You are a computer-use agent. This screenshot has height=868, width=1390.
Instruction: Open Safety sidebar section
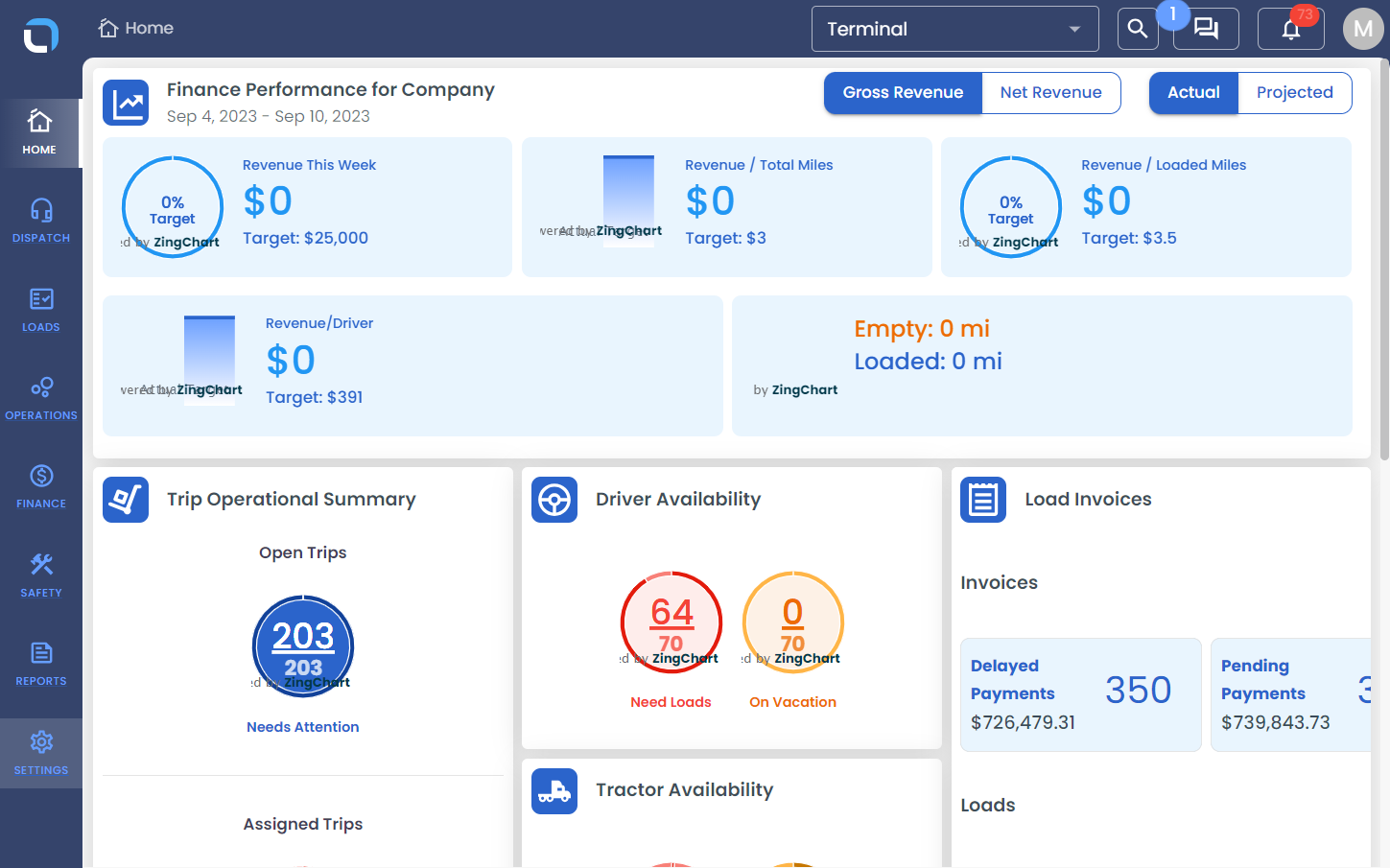coord(40,575)
